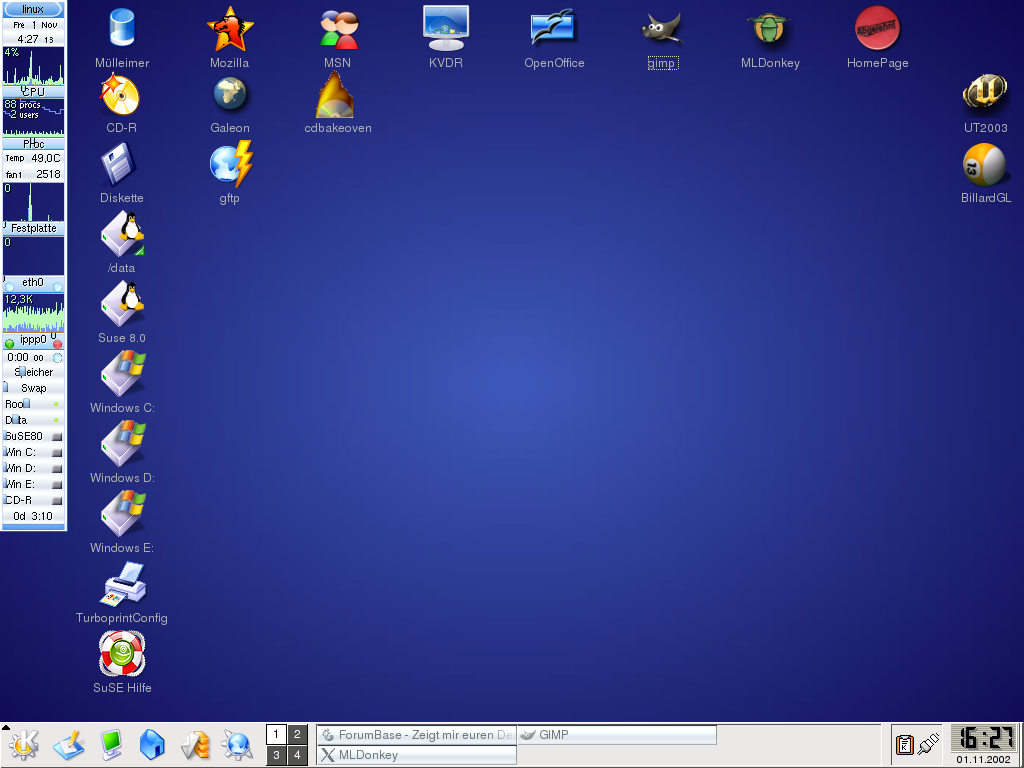Toggle mount button for Win D:

click(x=57, y=468)
